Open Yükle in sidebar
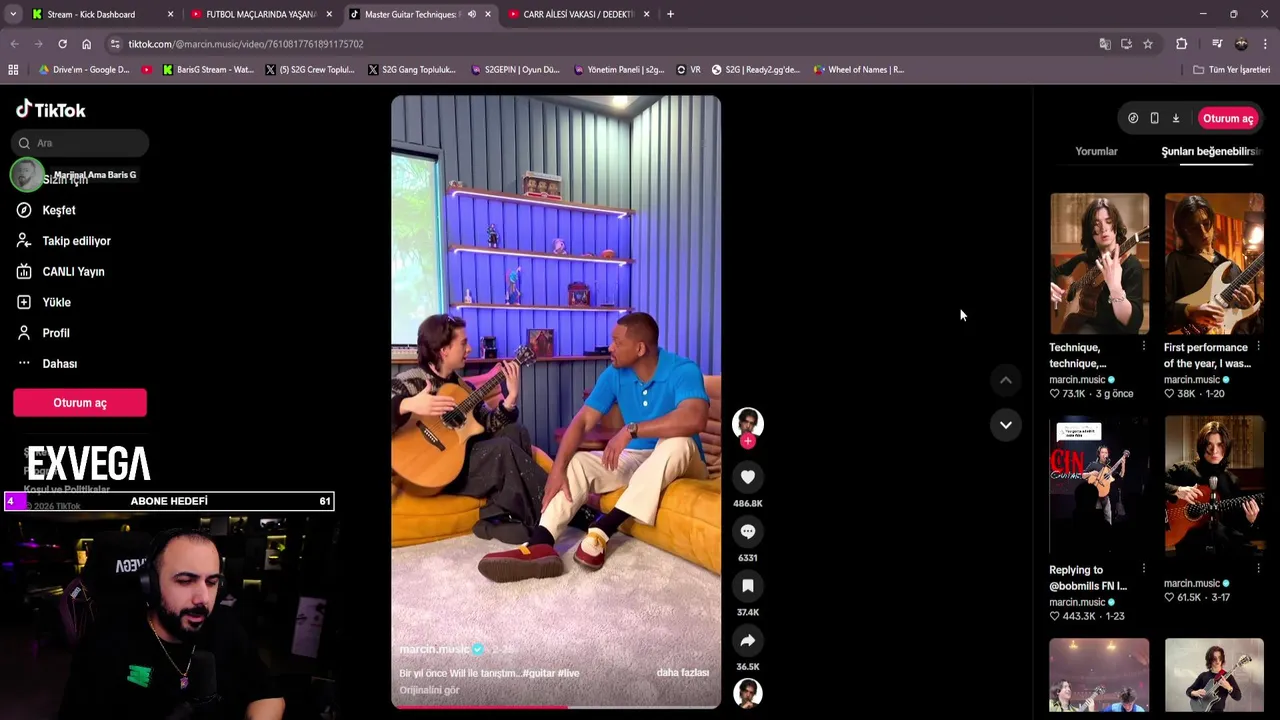 tap(43, 302)
